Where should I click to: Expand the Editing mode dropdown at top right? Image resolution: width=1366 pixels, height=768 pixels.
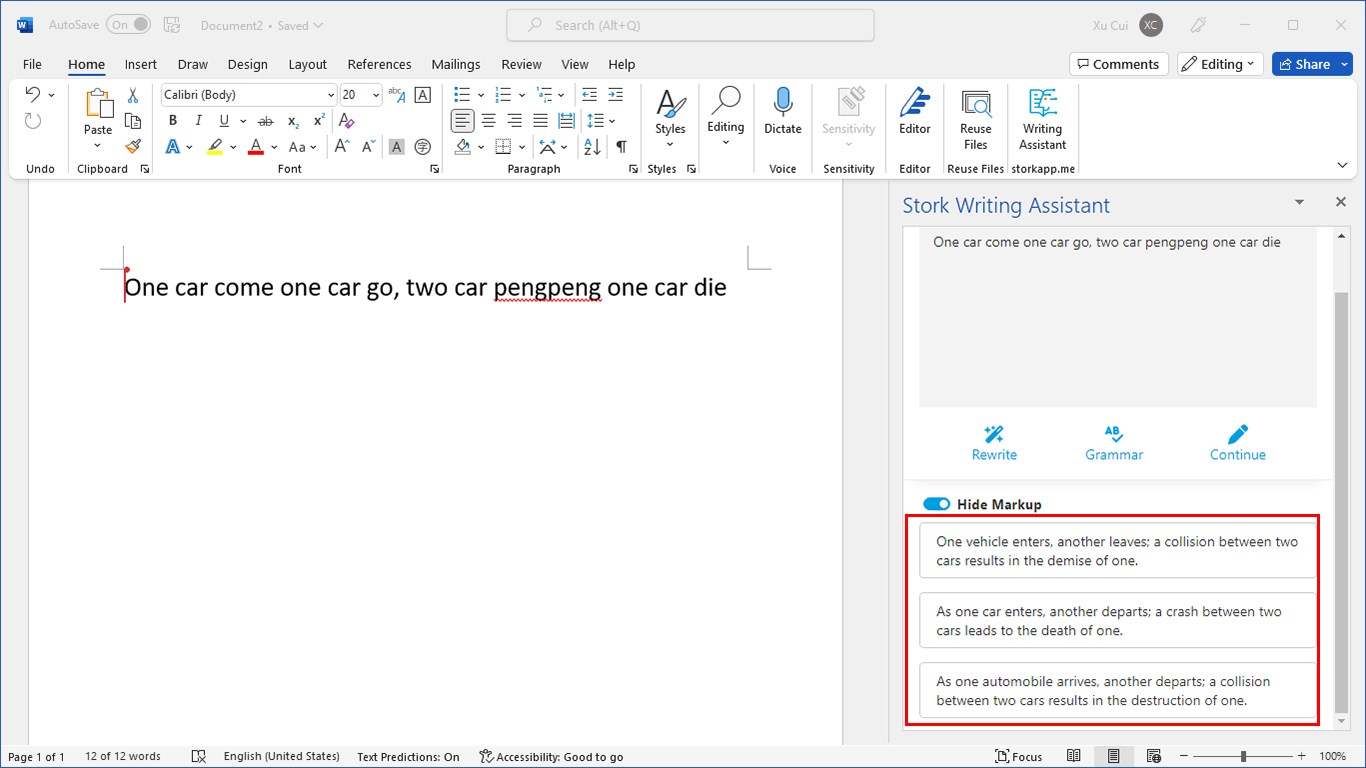1220,64
